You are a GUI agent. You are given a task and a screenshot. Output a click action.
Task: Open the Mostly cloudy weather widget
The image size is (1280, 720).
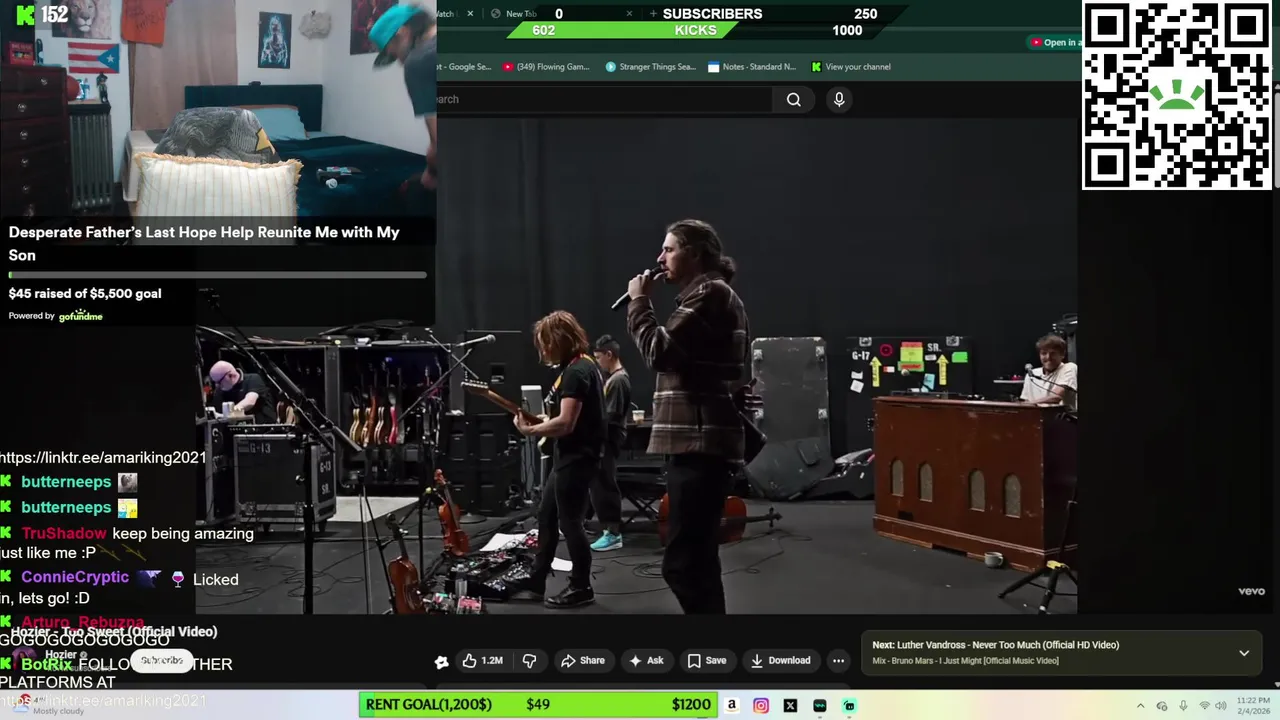(x=47, y=706)
